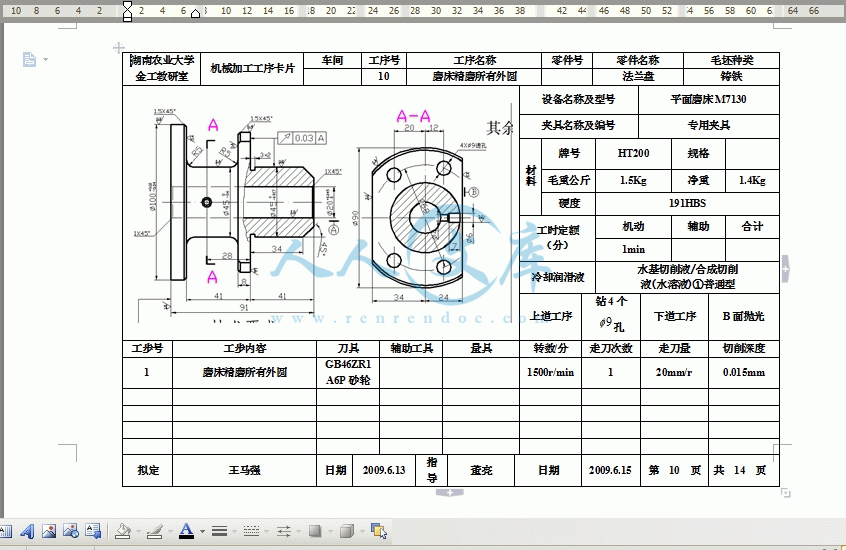Click select multiple objects icon
The height and width of the screenshot is (550, 846).
point(379,532)
